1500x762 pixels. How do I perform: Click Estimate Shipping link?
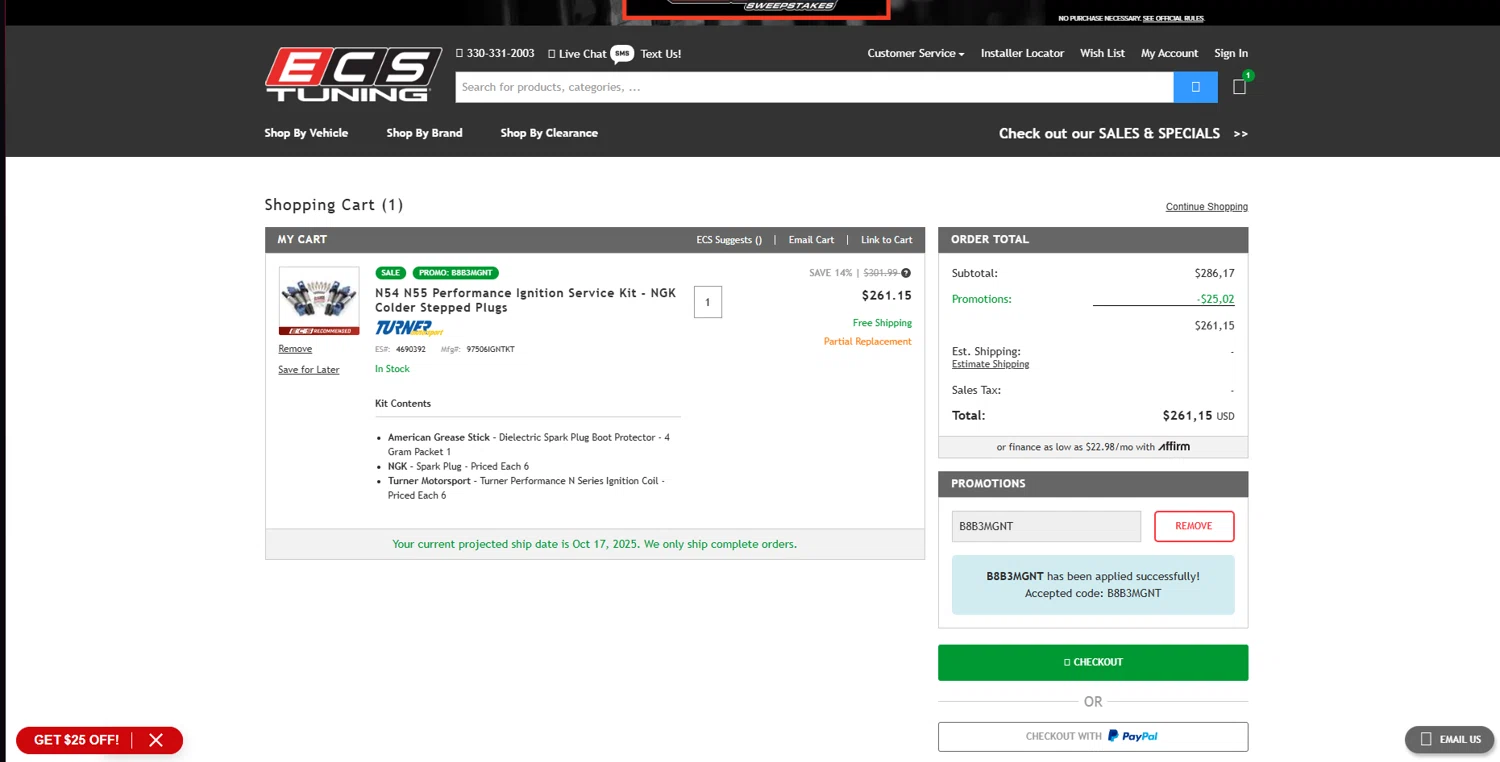(x=990, y=364)
